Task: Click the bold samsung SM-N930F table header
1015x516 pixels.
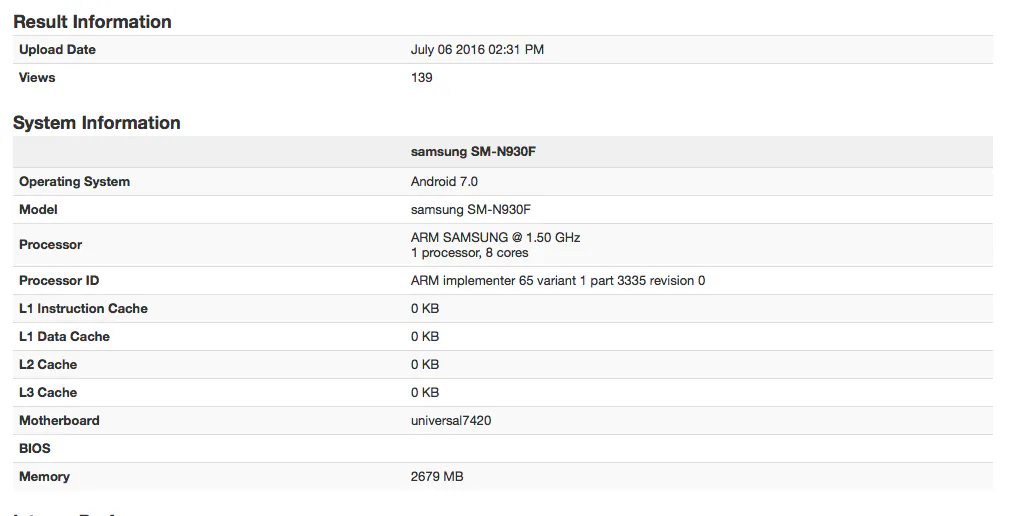Action: click(x=473, y=151)
